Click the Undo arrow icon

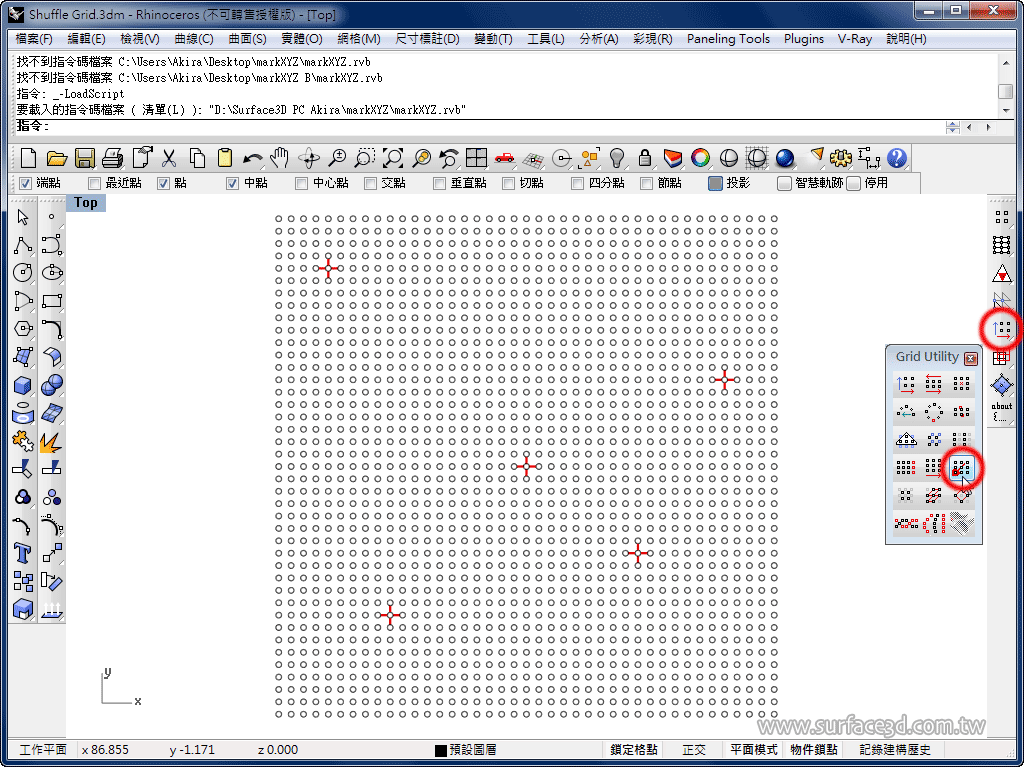click(x=253, y=158)
